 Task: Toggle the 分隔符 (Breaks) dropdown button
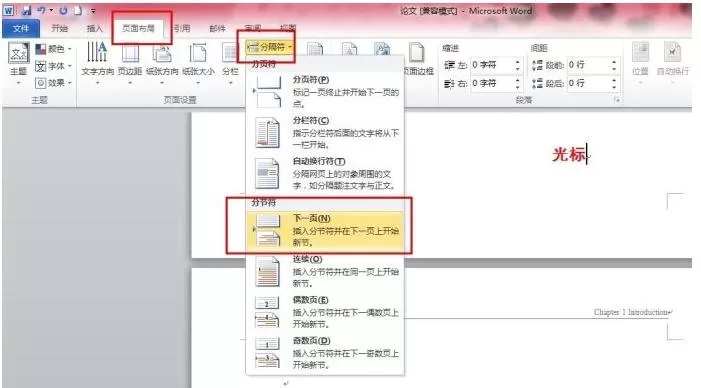pyautogui.click(x=270, y=47)
